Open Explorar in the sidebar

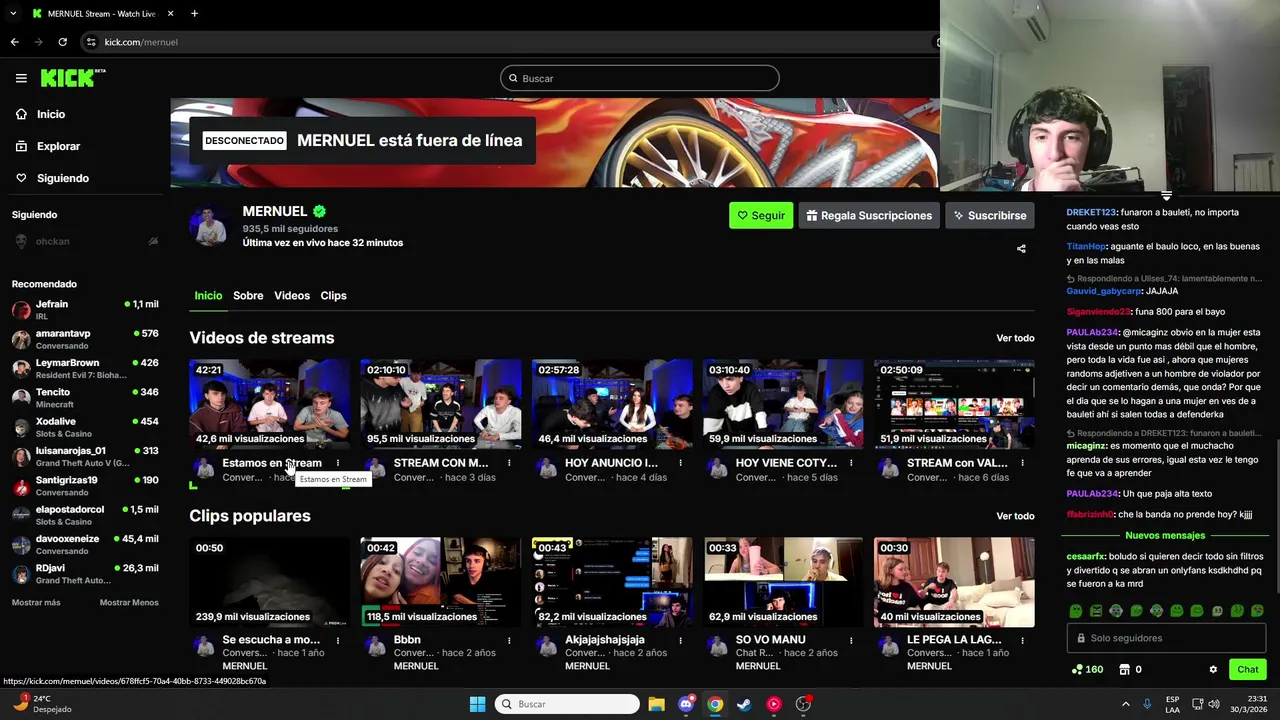47,146
